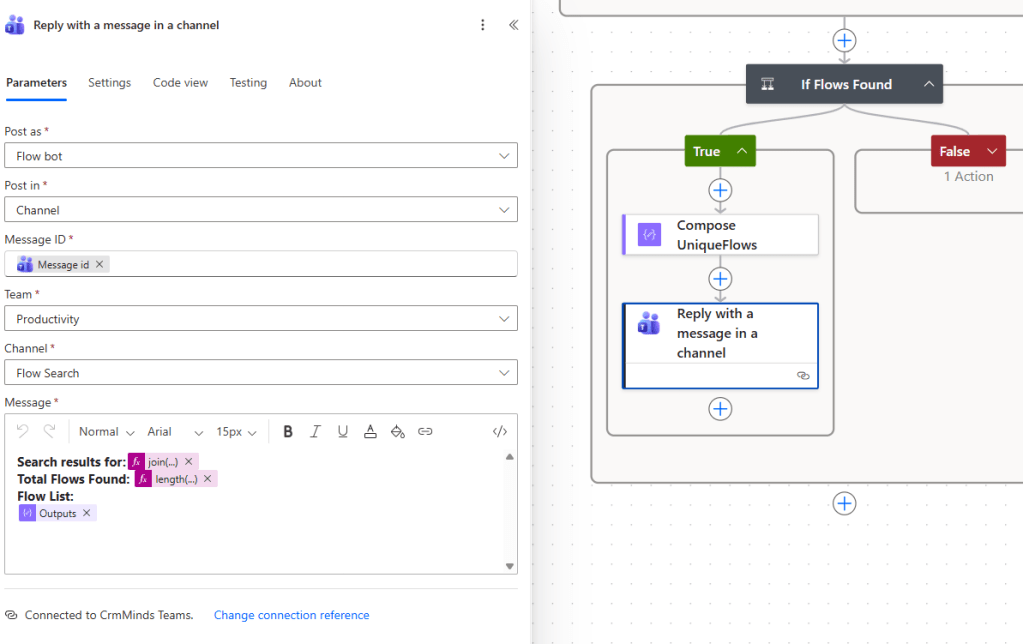The width and height of the screenshot is (1023, 644).
Task: Apply Italic formatting in message editor
Action: [315, 432]
